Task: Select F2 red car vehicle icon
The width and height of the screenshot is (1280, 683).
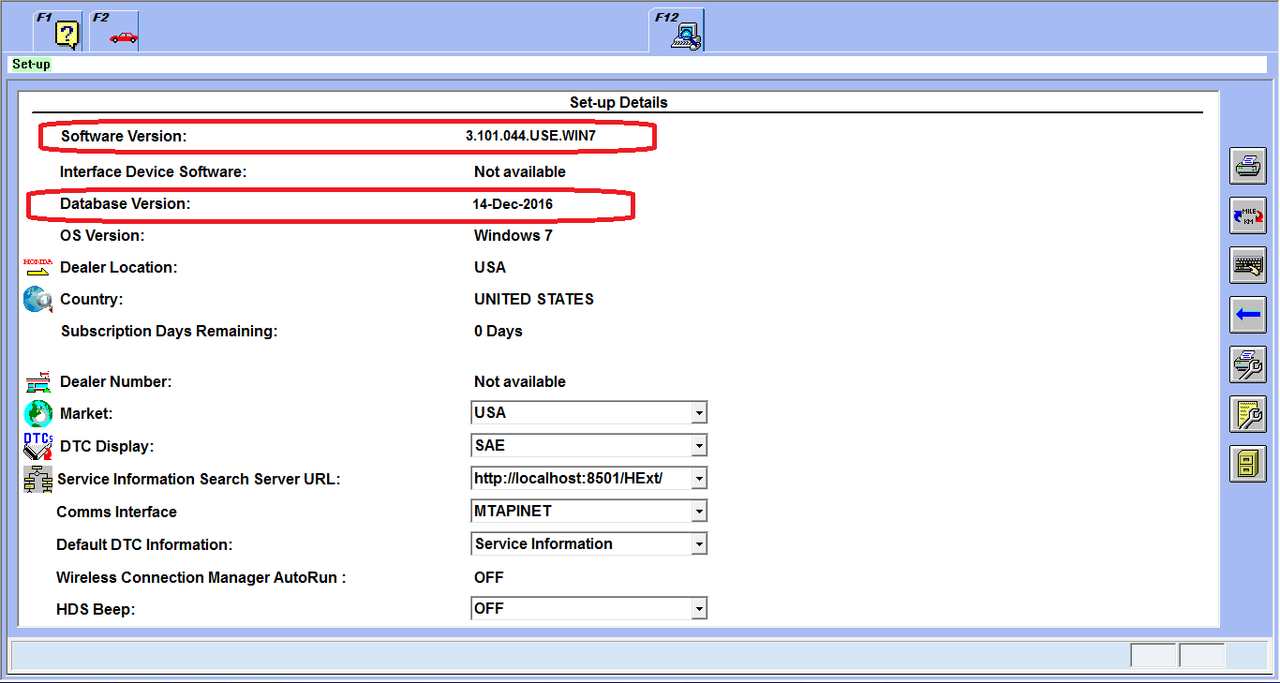Action: (x=114, y=30)
